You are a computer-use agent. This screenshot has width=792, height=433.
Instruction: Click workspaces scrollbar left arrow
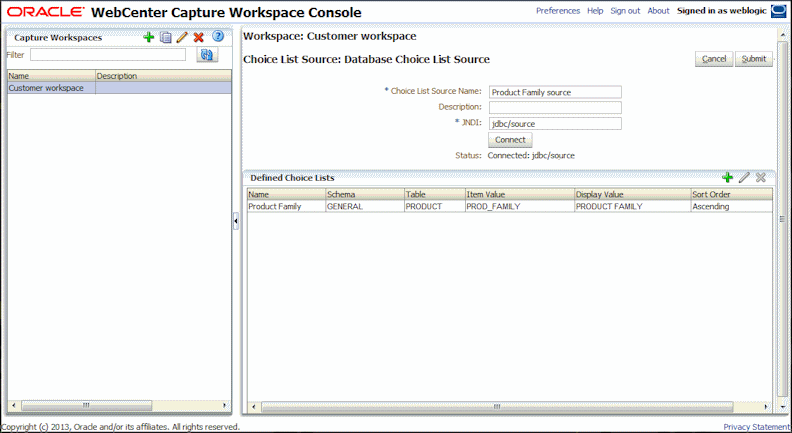pos(14,406)
